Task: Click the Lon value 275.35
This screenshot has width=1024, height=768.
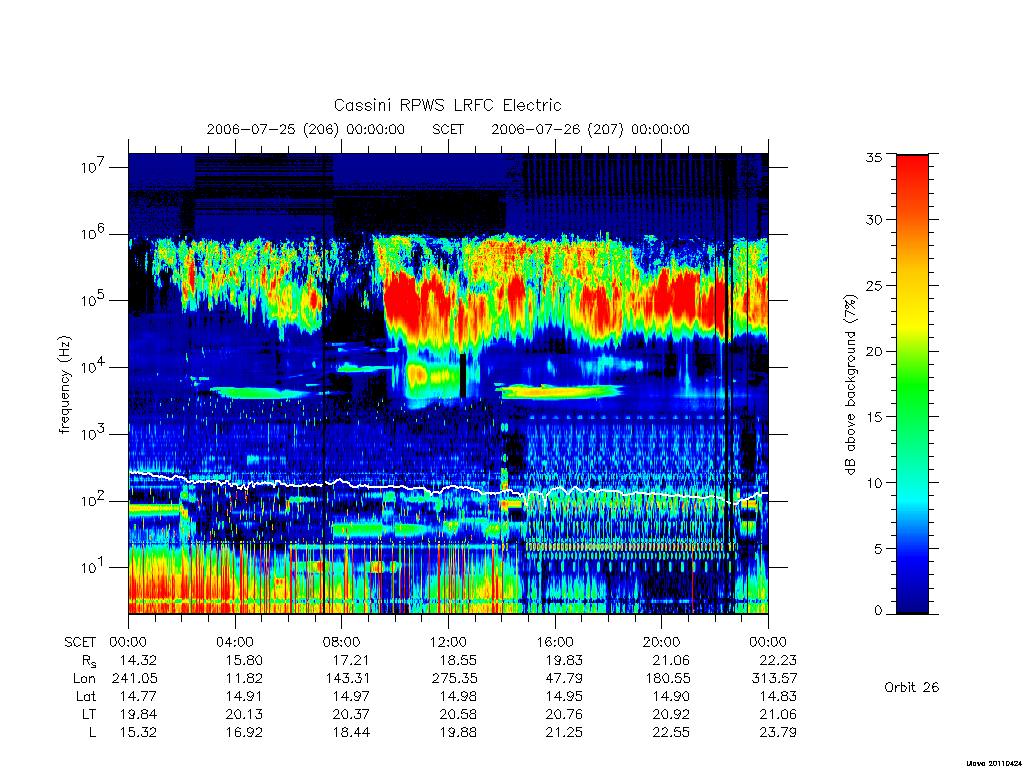Action: tap(455, 679)
